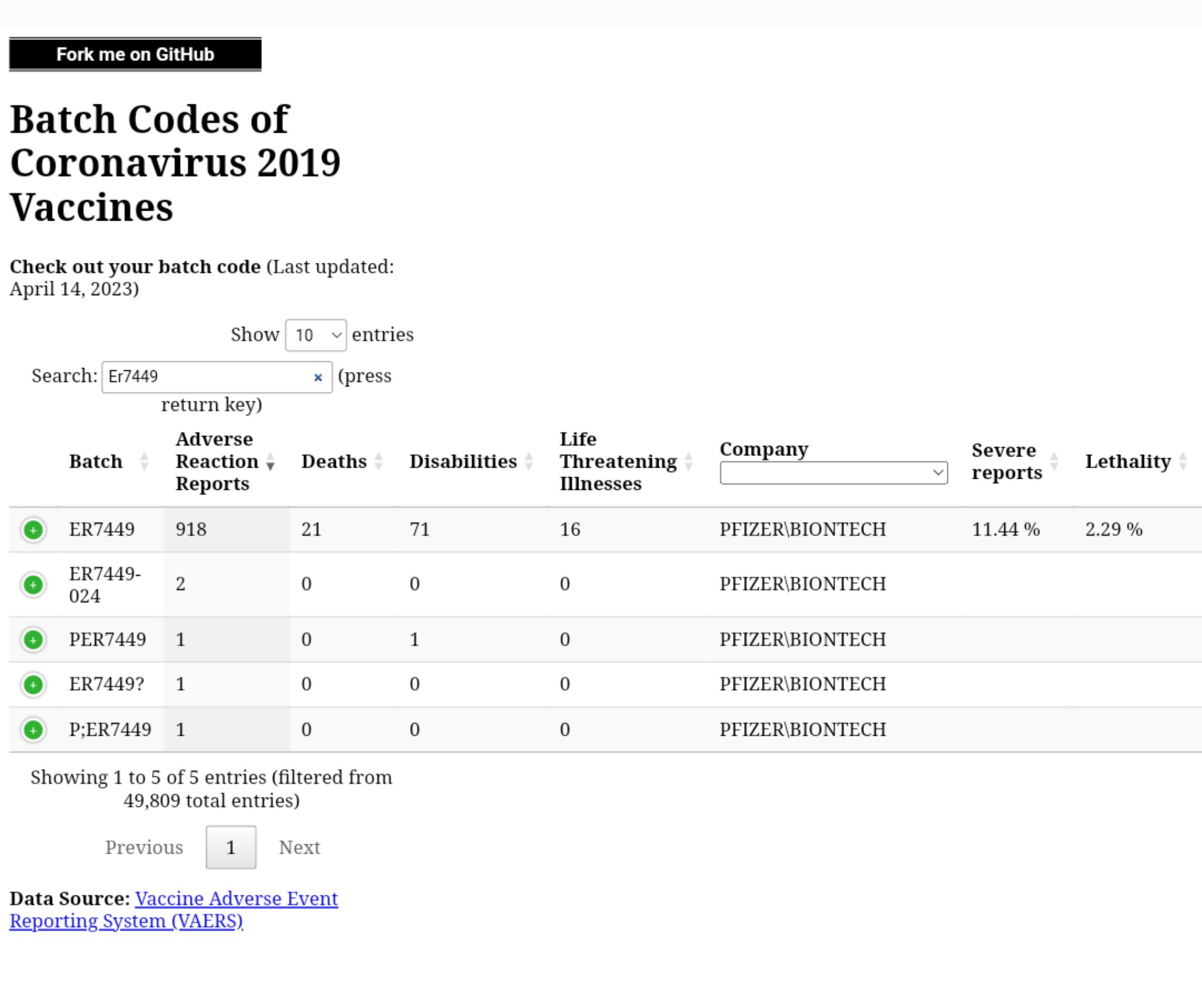The image size is (1202, 1008).
Task: Click the P;ER7449 batch code text
Action: point(110,730)
